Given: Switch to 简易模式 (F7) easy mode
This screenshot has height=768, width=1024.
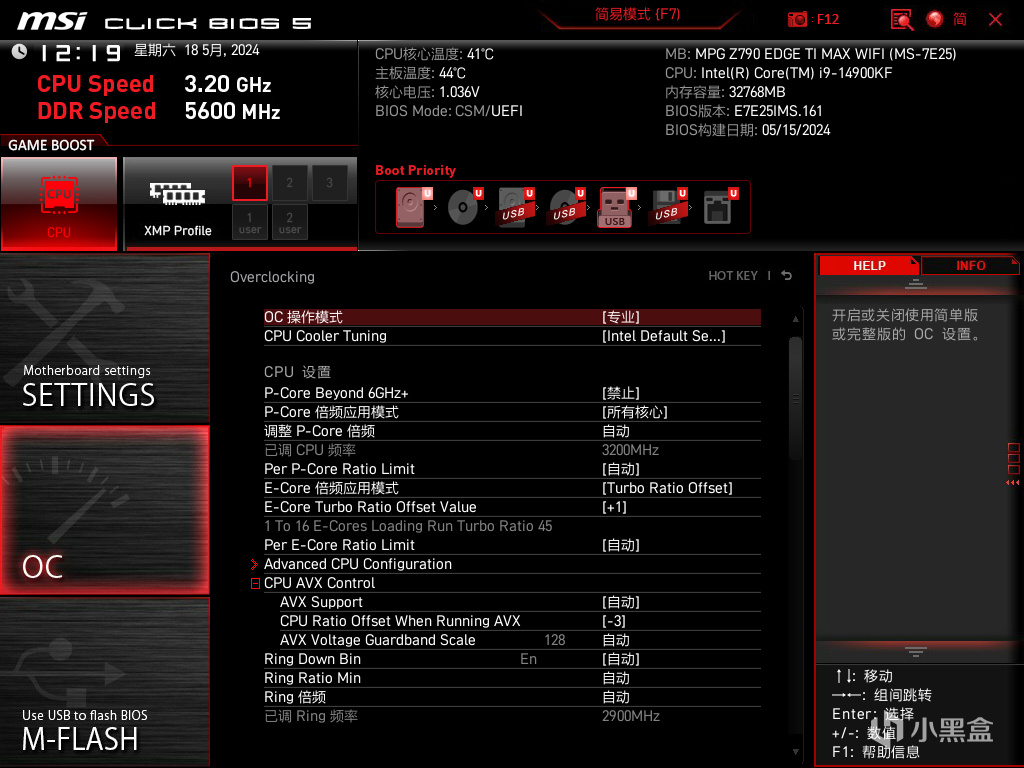Looking at the screenshot, I should click(x=638, y=14).
